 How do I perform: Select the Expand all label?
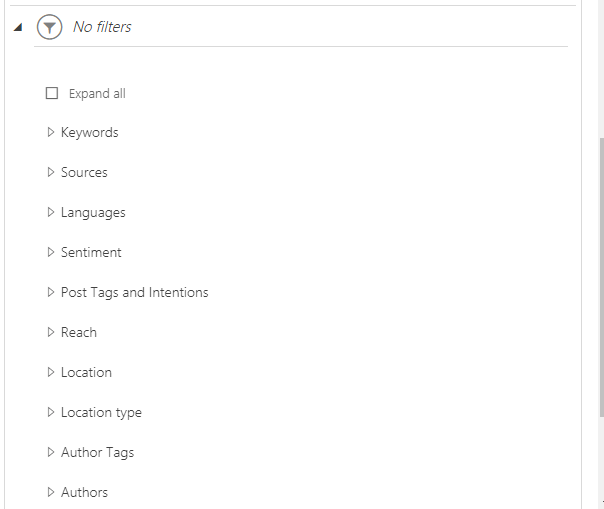coord(97,94)
